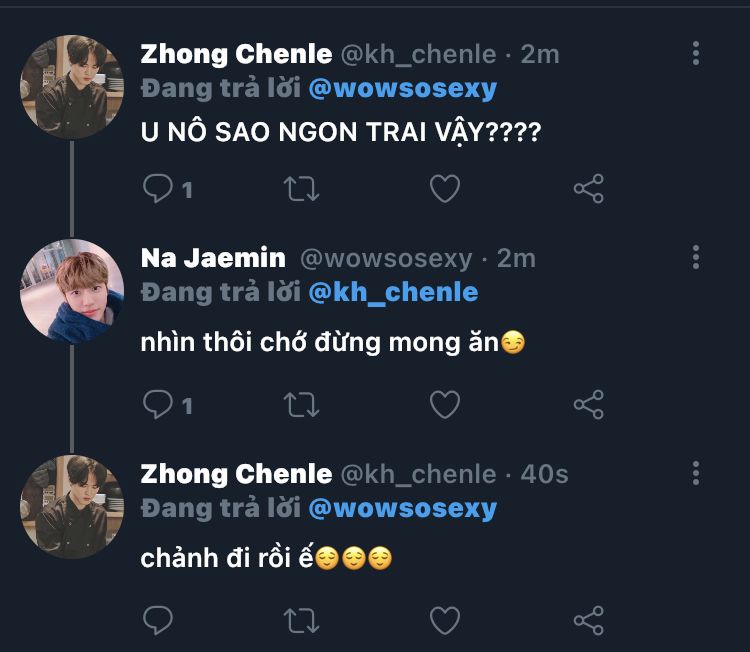
Task: Retweet the "chảnh đi rồi ế" tweet
Action: pos(301,620)
